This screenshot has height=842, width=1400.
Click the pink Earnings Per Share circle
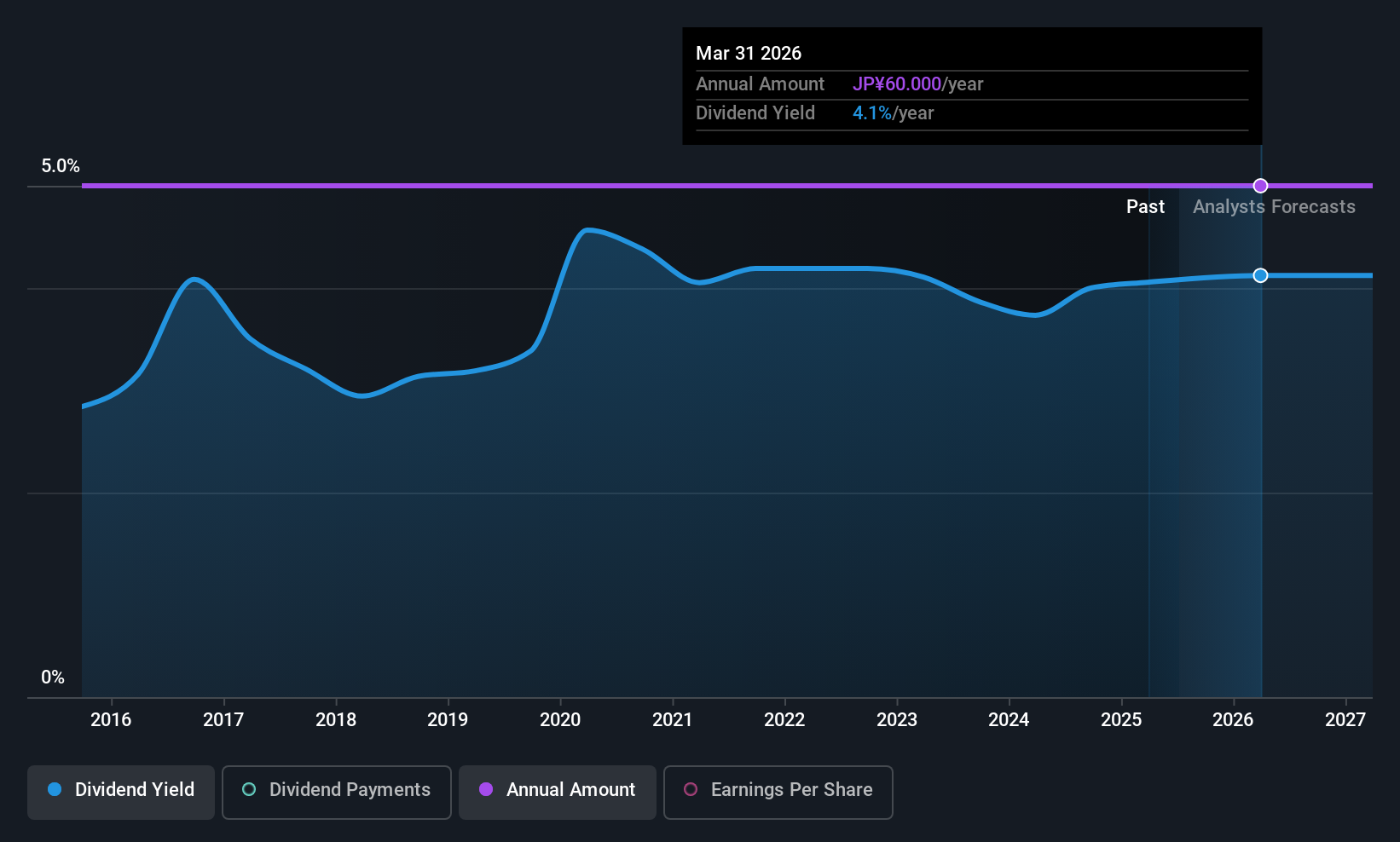(691, 789)
